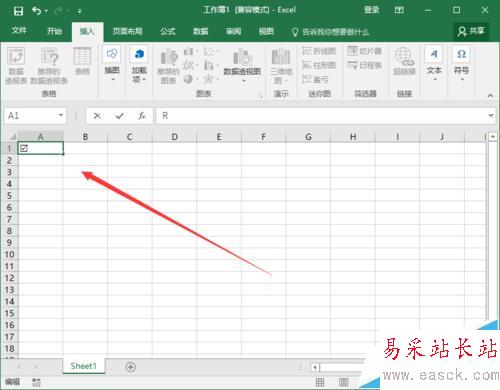Viewport: 500px width, 390px height.
Task: Click the vertical scrollbar up arrow
Action: tap(493, 137)
